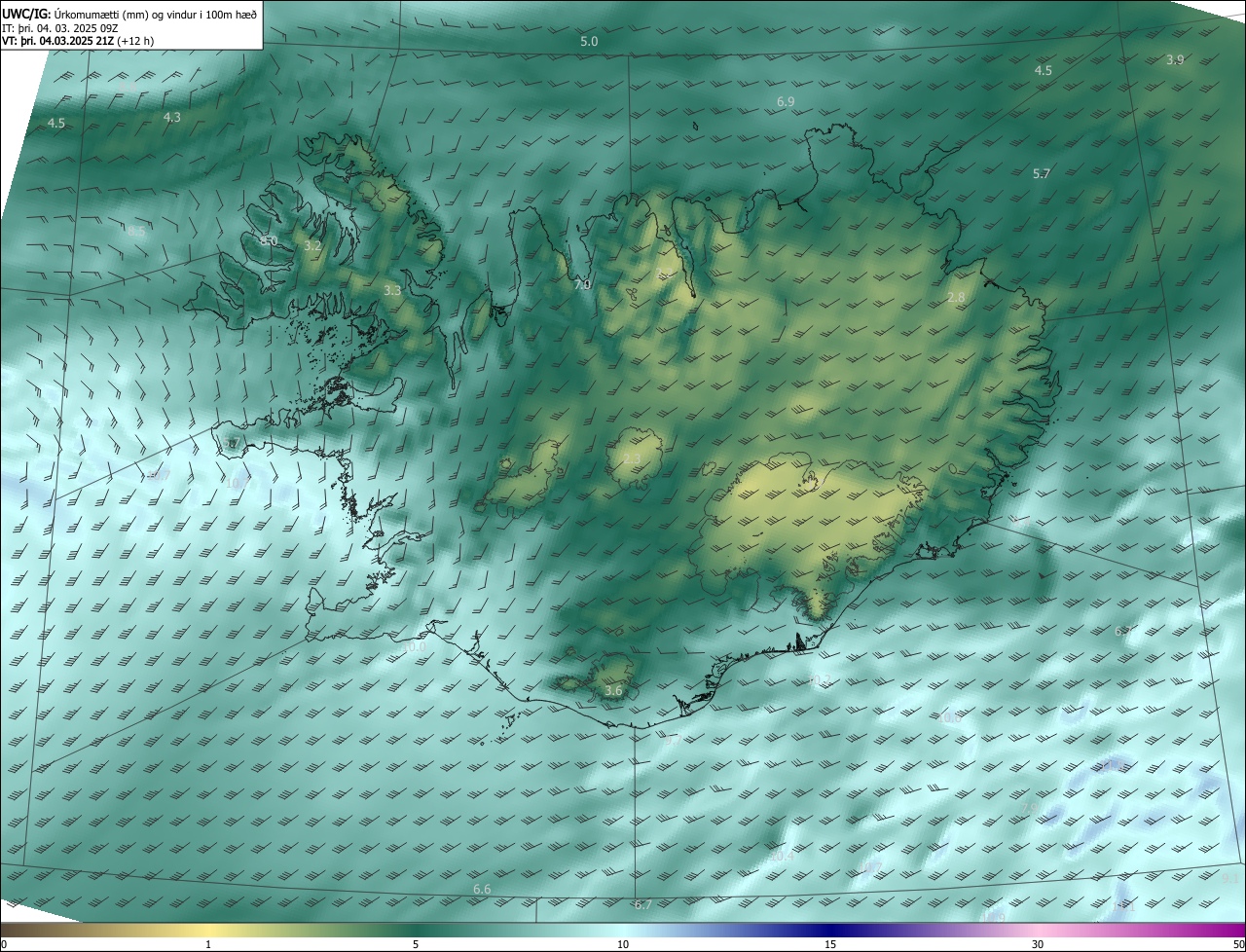Click the '3.3' value label
Image resolution: width=1246 pixels, height=952 pixels.
click(392, 290)
